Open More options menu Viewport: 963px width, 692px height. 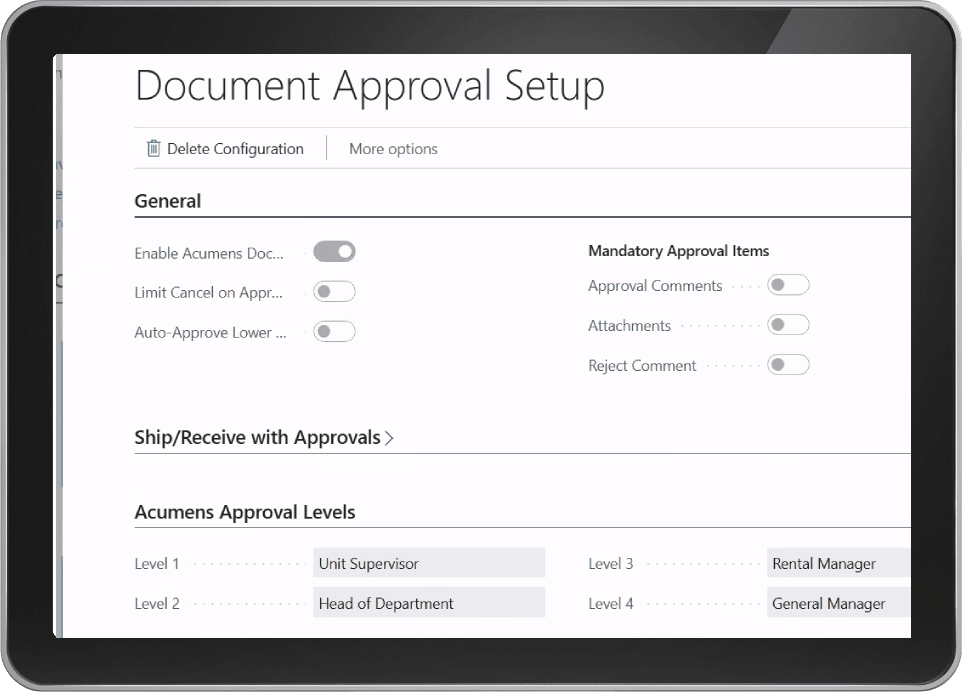(x=393, y=149)
